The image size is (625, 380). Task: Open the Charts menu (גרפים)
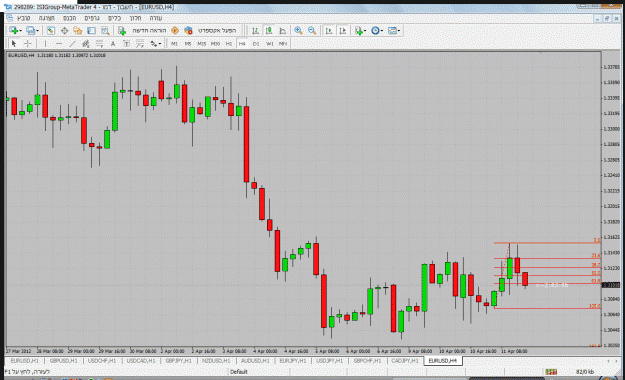[x=92, y=18]
